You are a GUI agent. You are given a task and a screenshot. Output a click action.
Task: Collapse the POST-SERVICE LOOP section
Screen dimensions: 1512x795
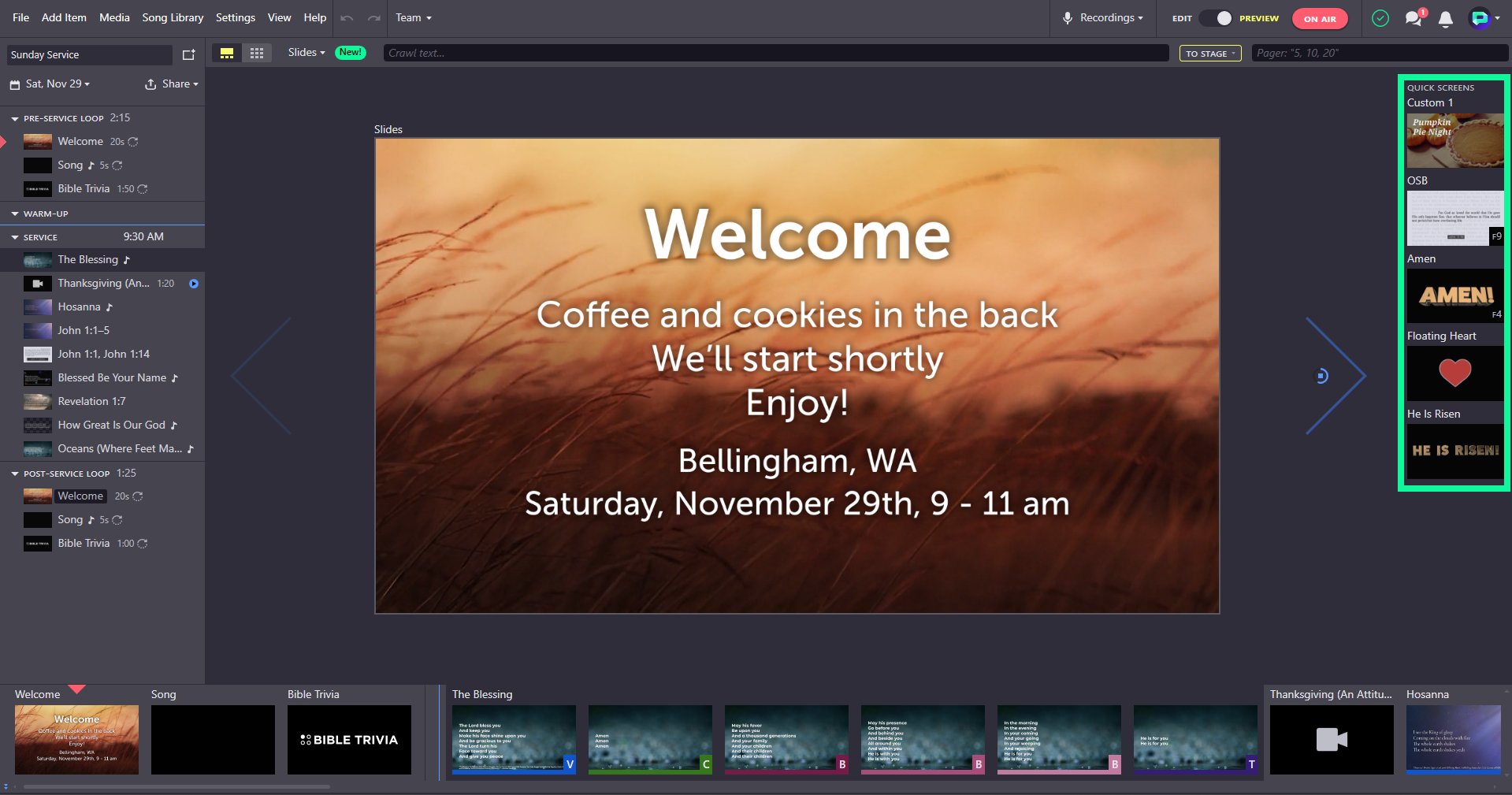pos(15,474)
